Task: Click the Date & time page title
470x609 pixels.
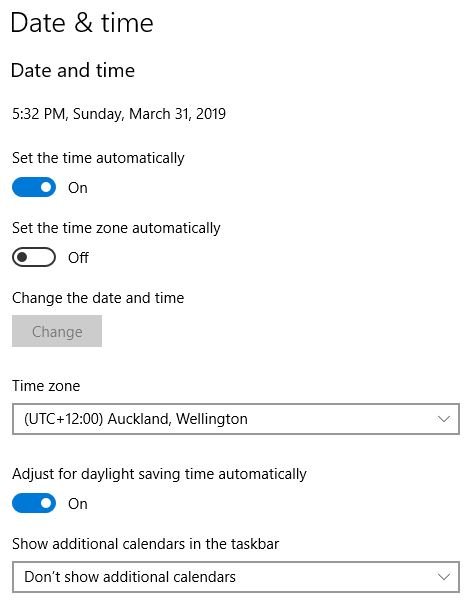Action: pyautogui.click(x=82, y=23)
